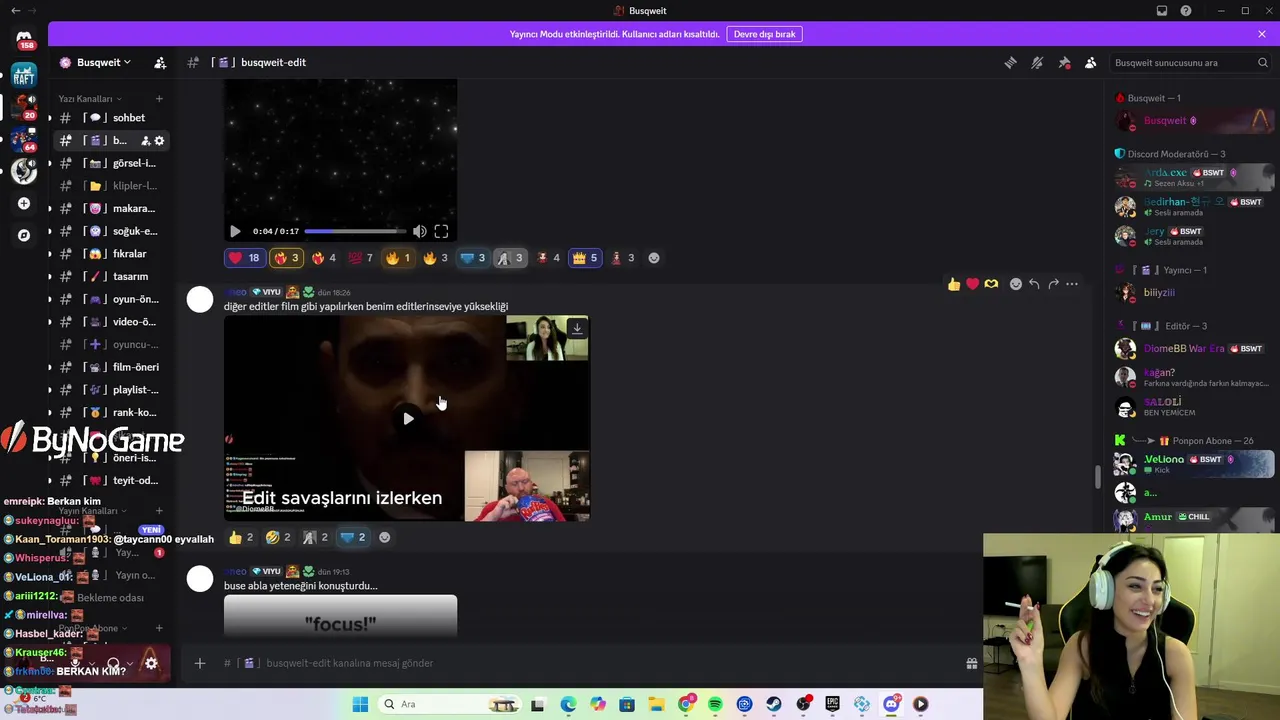Image resolution: width=1280 pixels, height=720 pixels.
Task: Add reaction smiley after first message reactions
Action: point(654,258)
